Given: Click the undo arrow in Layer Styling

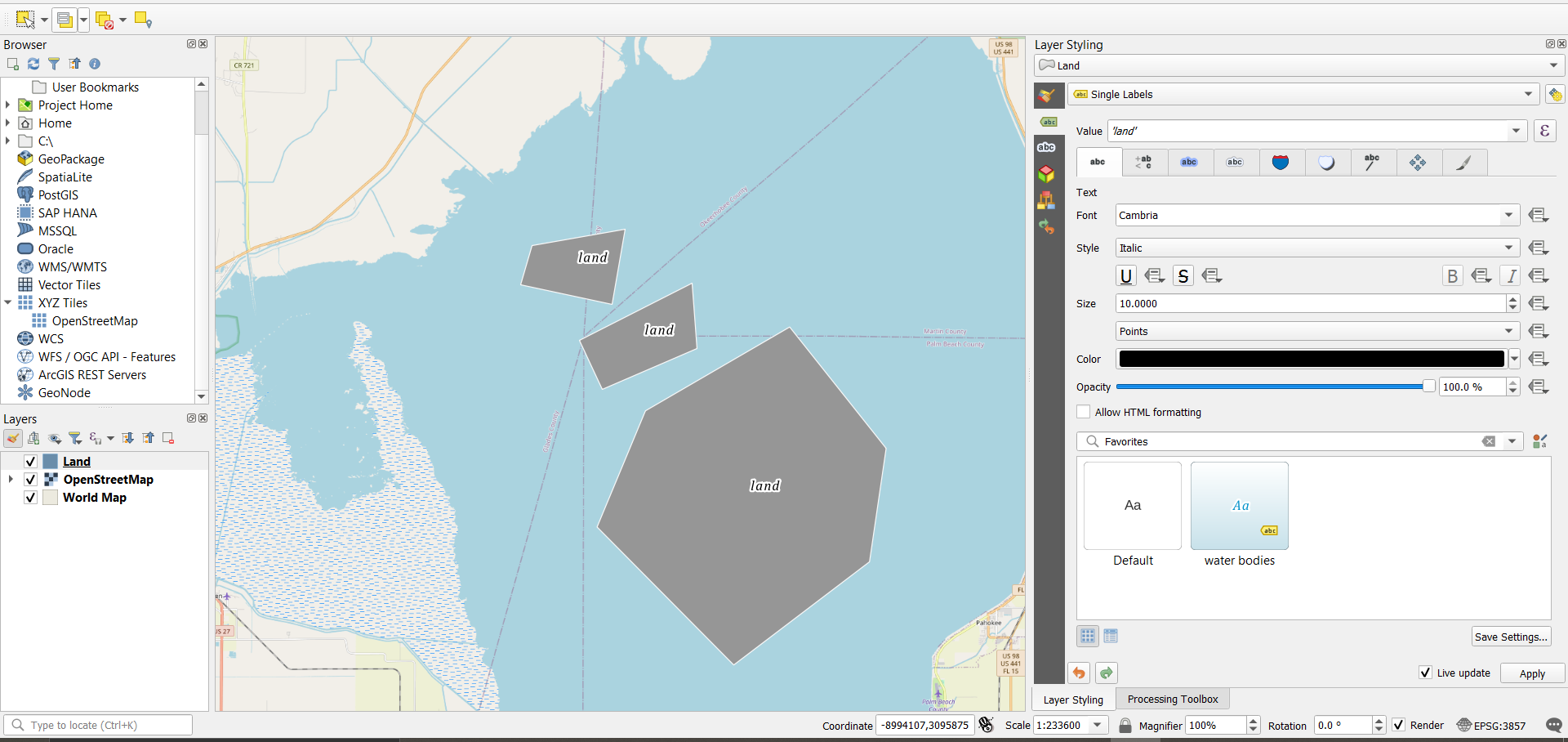Looking at the screenshot, I should tap(1079, 673).
